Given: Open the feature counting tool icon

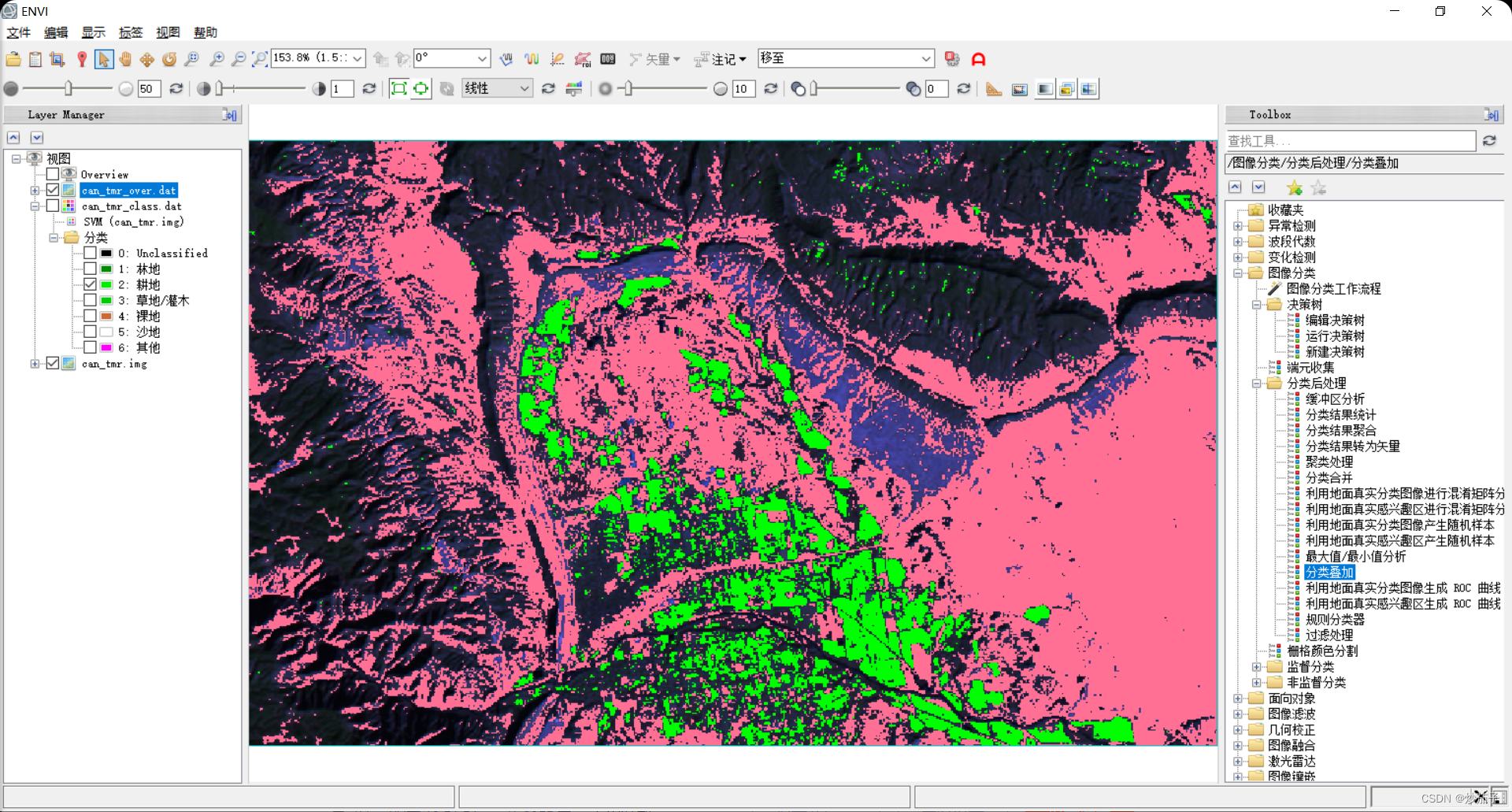Looking at the screenshot, I should [608, 59].
